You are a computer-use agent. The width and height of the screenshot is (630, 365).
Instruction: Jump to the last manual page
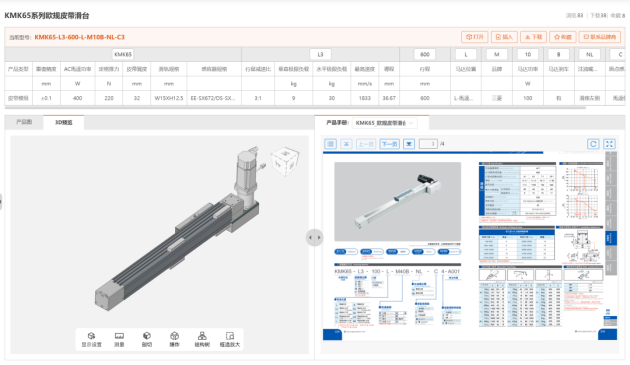point(409,144)
